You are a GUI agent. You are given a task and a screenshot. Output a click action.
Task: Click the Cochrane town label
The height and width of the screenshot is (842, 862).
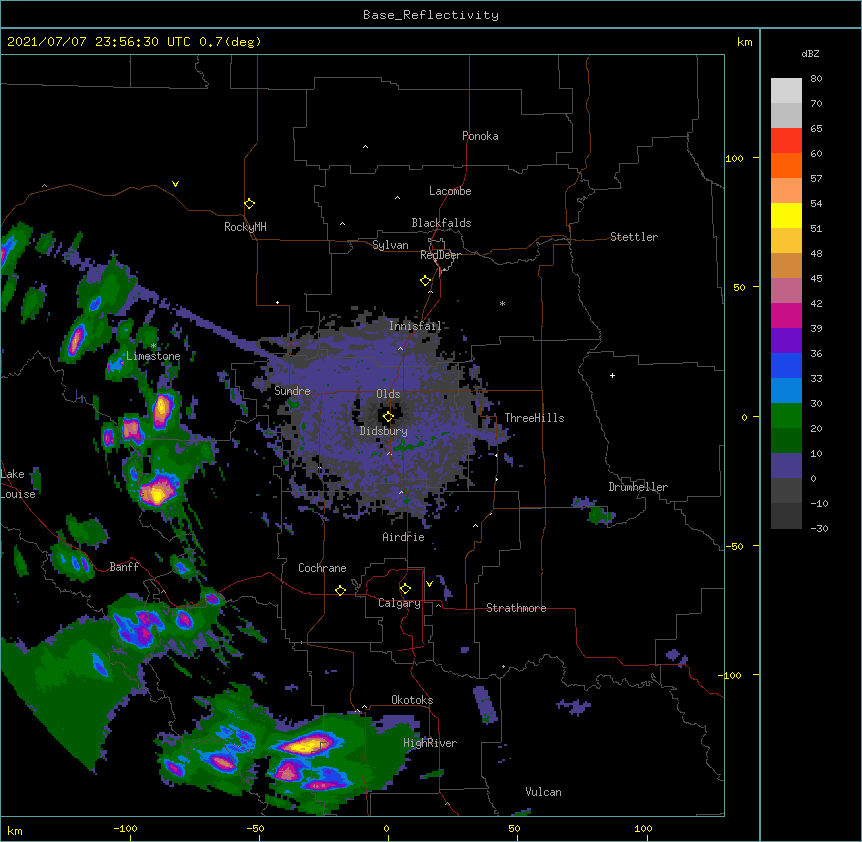click(x=322, y=568)
